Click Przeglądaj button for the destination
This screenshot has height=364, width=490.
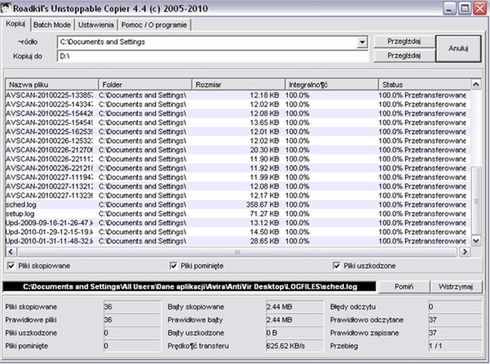(x=404, y=56)
